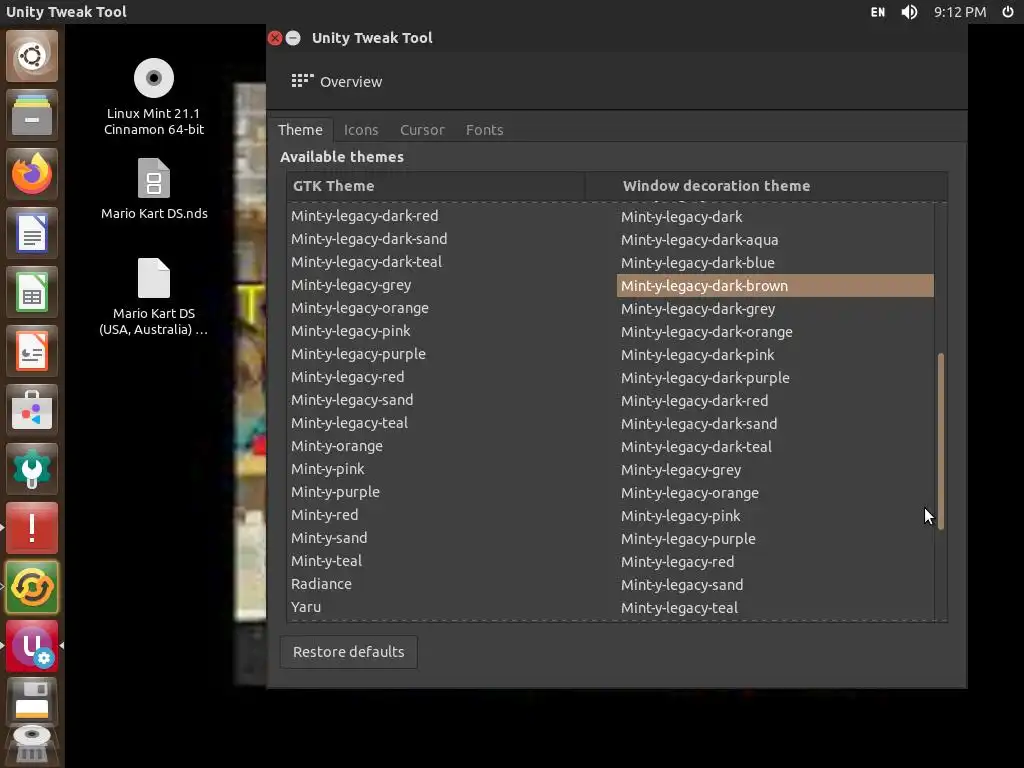Select Mint-y-legacy-dark-purple window decoration
This screenshot has height=768, width=1024.
click(x=775, y=377)
